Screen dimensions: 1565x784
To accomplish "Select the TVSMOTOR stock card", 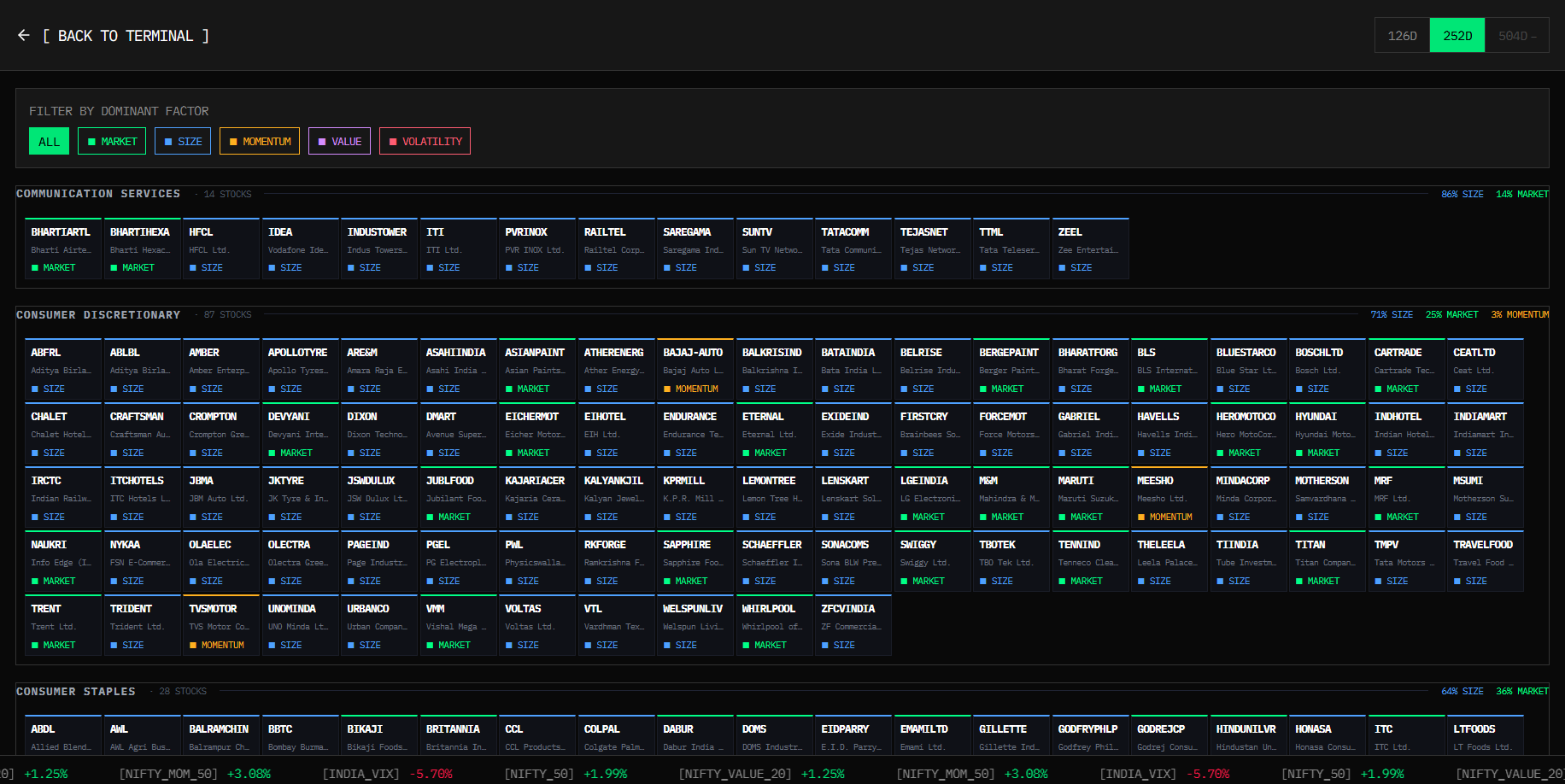I will point(220,626).
